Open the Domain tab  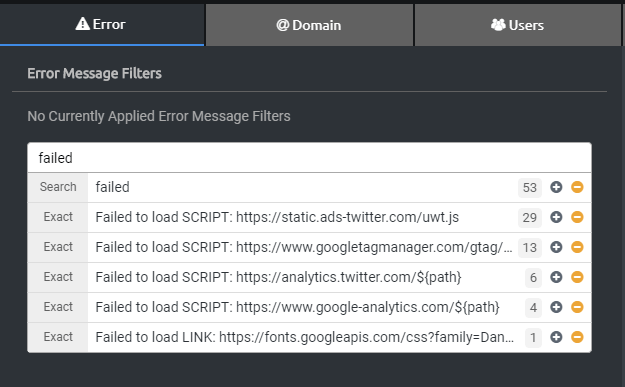(x=309, y=25)
